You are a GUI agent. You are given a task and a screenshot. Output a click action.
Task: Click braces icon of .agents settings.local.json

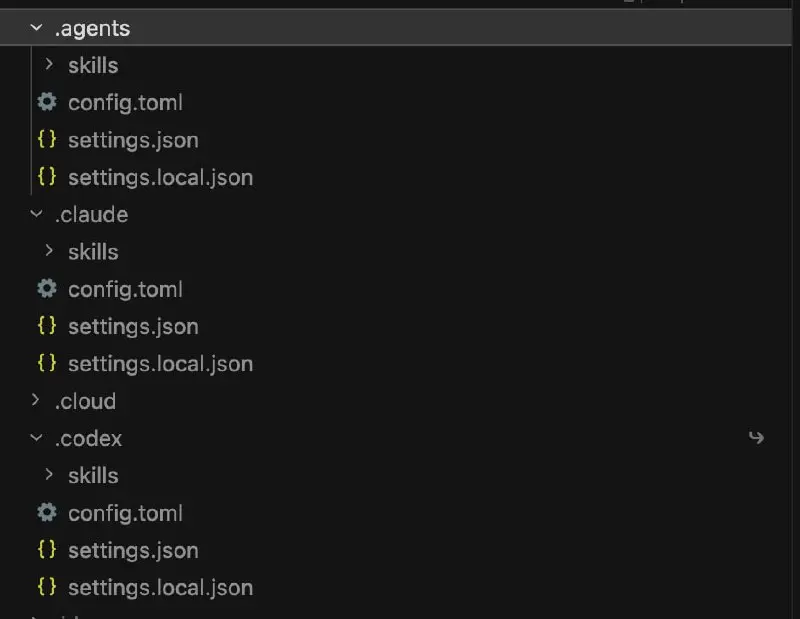tap(47, 177)
